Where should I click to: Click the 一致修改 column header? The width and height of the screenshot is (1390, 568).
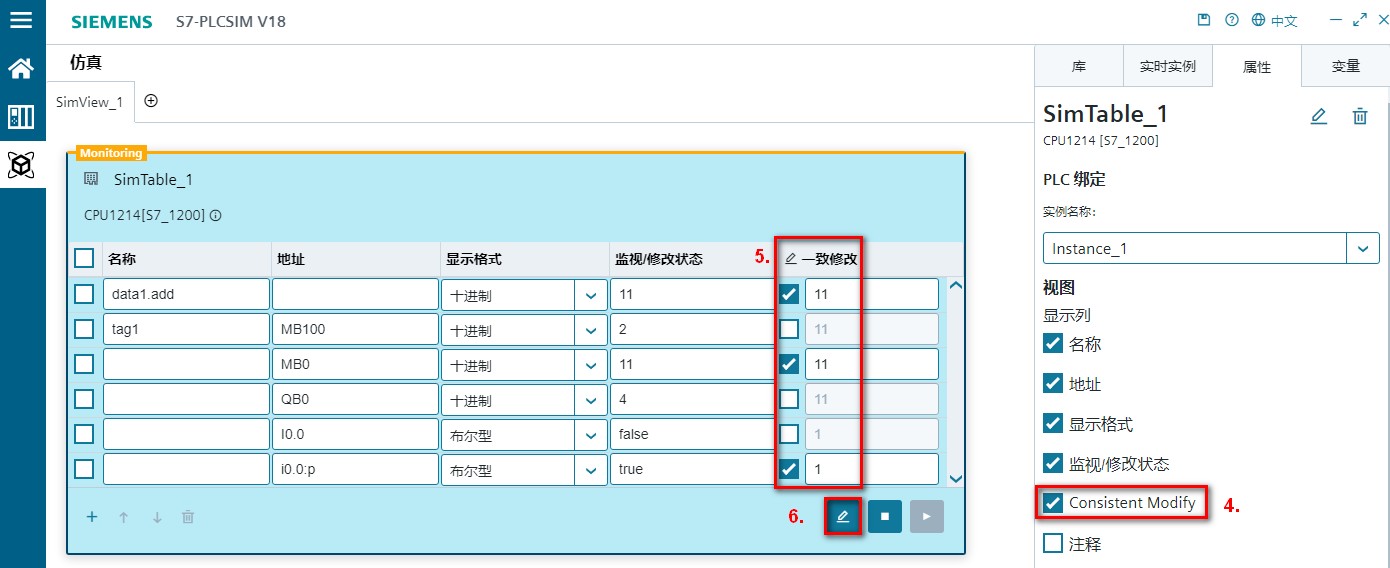(829, 259)
